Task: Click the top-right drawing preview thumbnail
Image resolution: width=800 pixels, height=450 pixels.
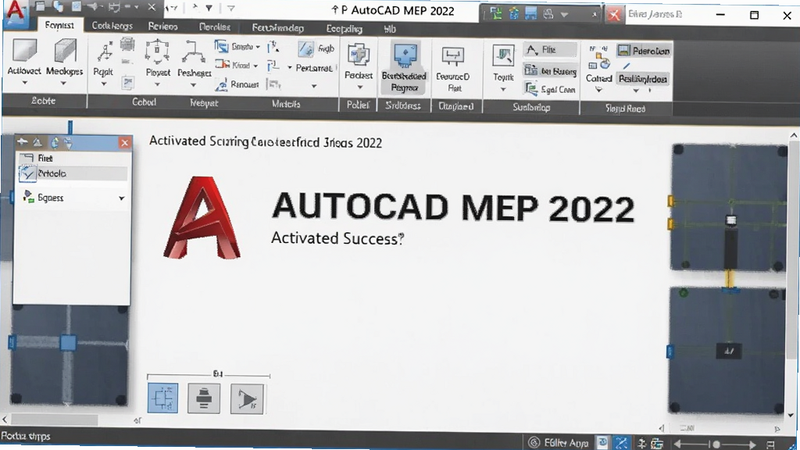Action: 728,208
